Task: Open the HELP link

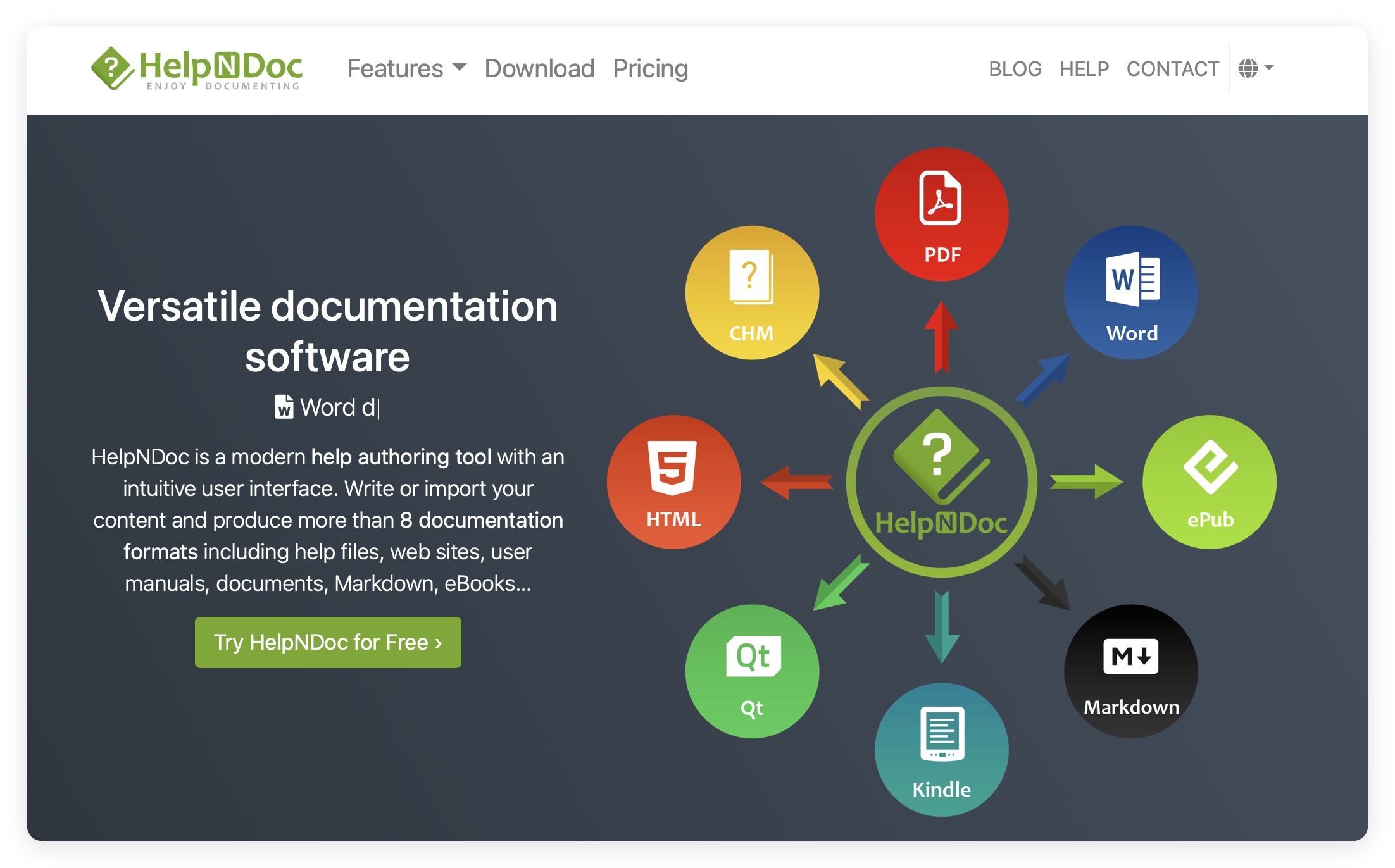Action: pos(1084,68)
